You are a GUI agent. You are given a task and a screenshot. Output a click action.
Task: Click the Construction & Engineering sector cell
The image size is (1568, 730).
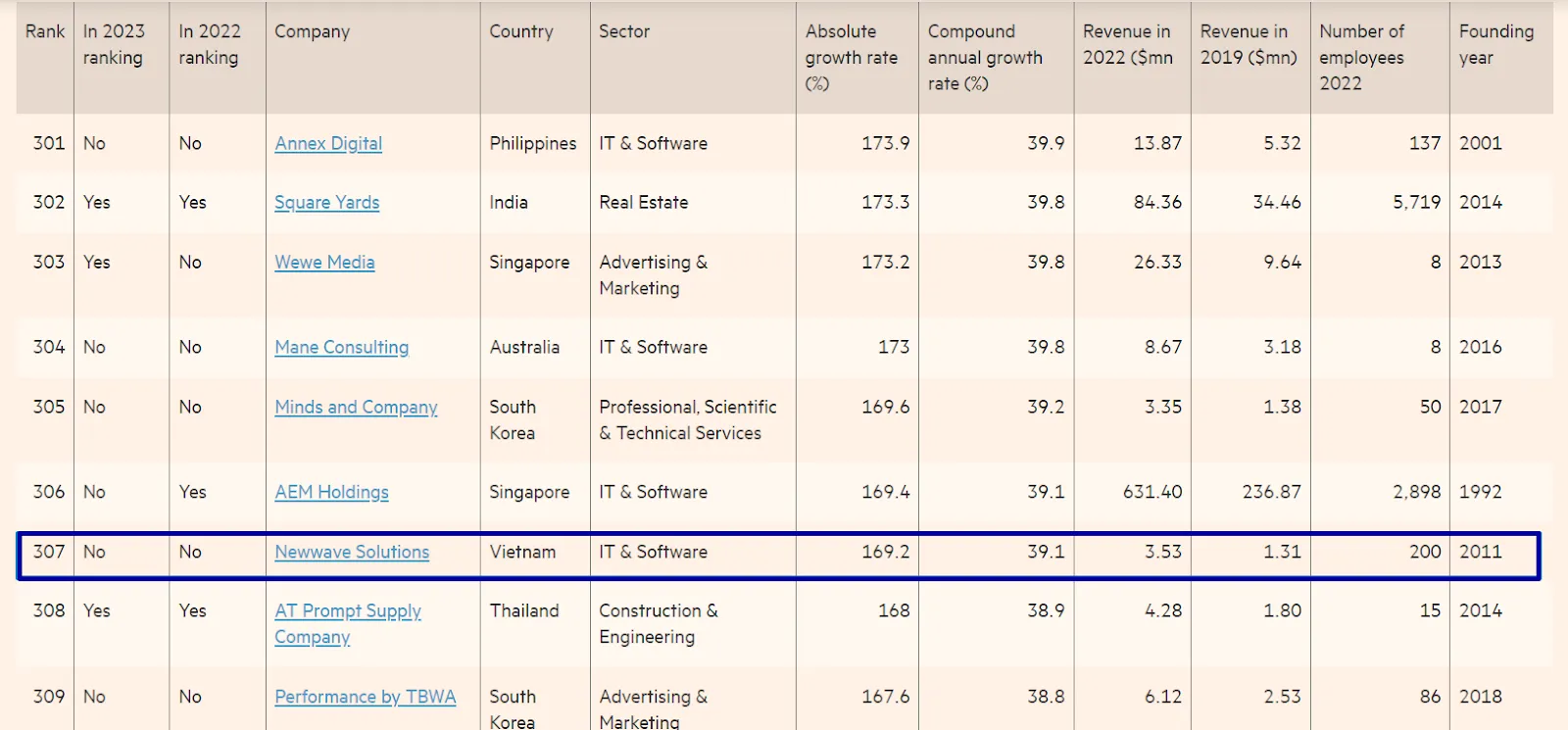(659, 623)
